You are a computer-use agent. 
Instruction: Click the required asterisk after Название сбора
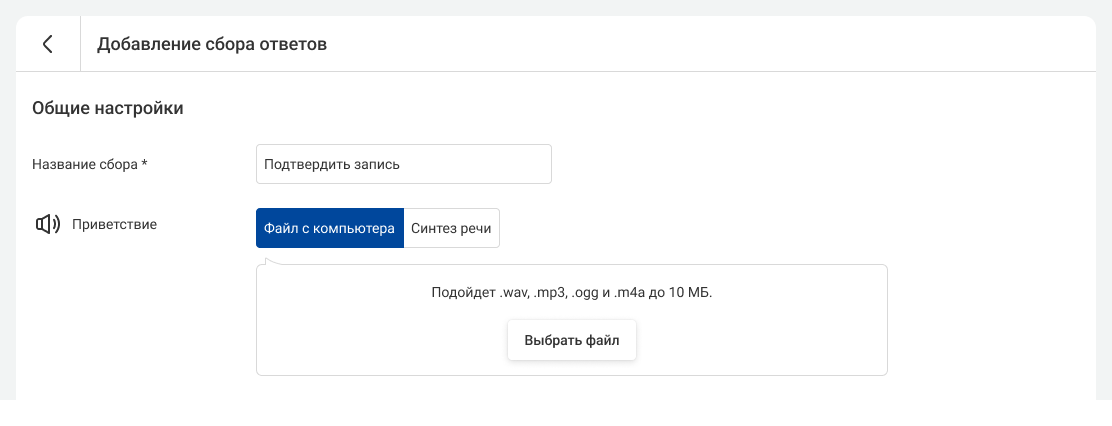[x=144, y=164]
